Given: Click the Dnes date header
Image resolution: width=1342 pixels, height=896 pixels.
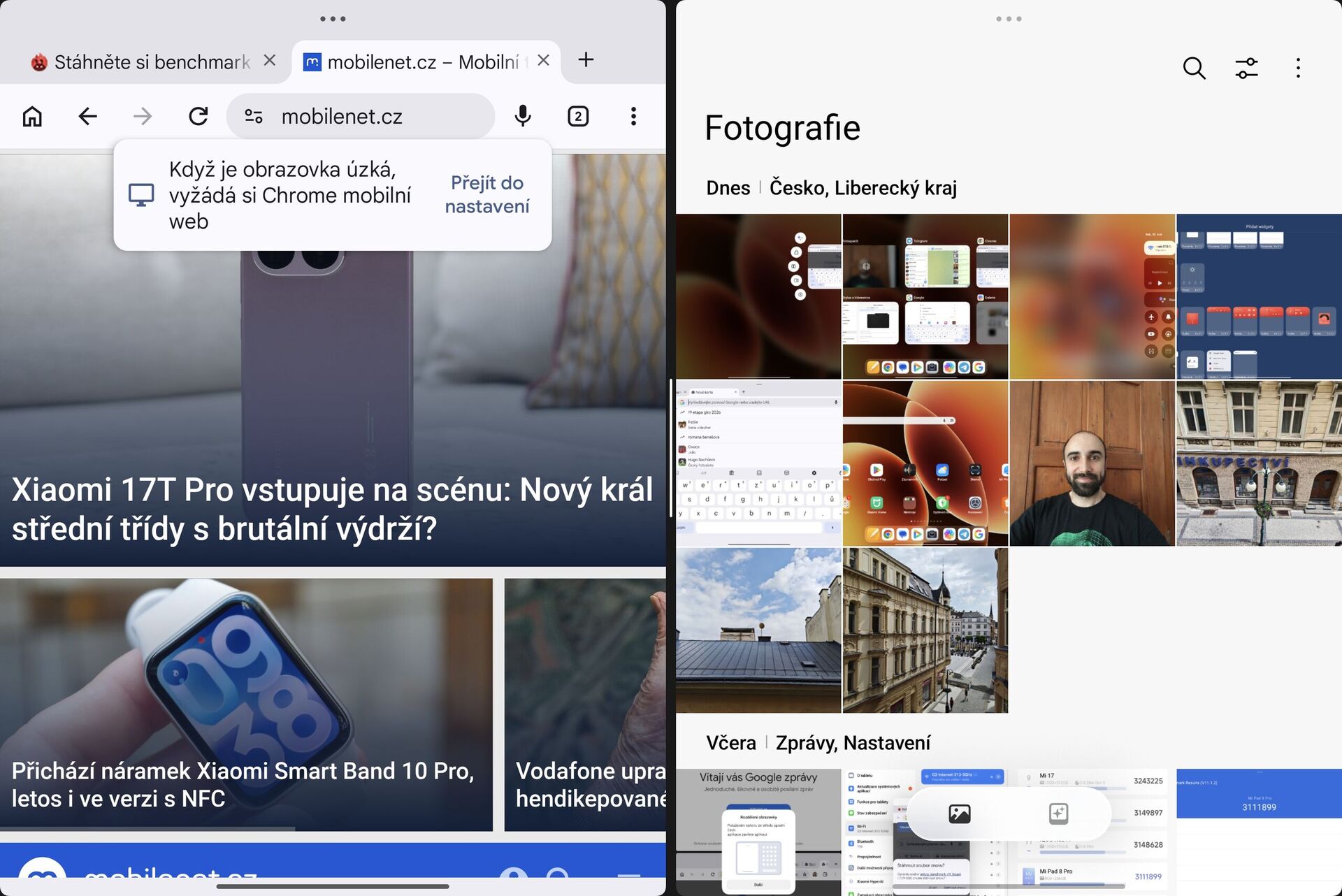Looking at the screenshot, I should (x=728, y=188).
